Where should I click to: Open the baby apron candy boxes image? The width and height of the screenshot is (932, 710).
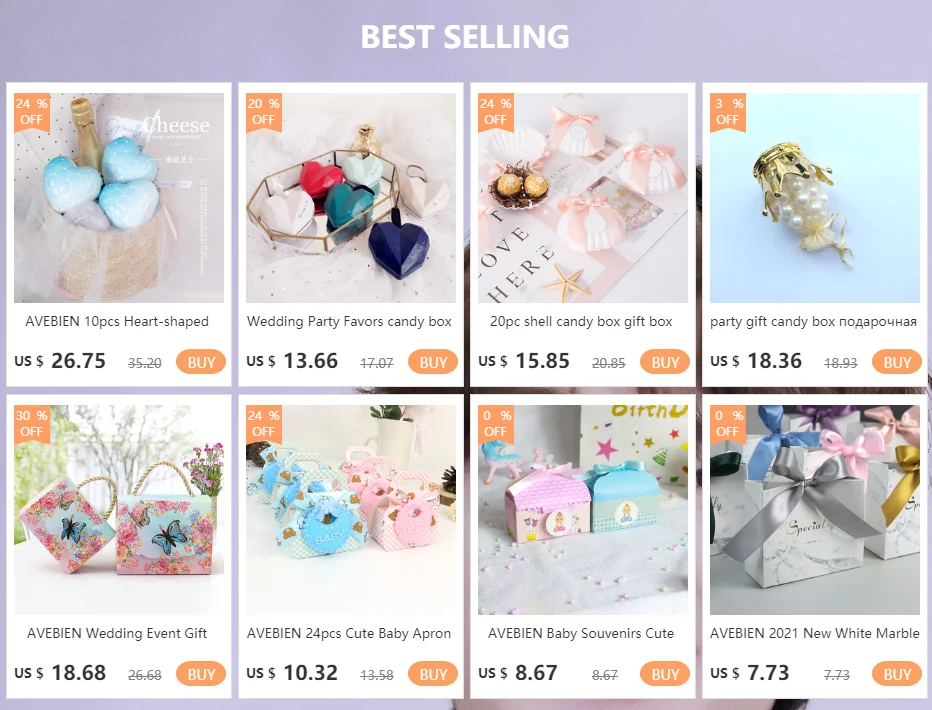351,510
